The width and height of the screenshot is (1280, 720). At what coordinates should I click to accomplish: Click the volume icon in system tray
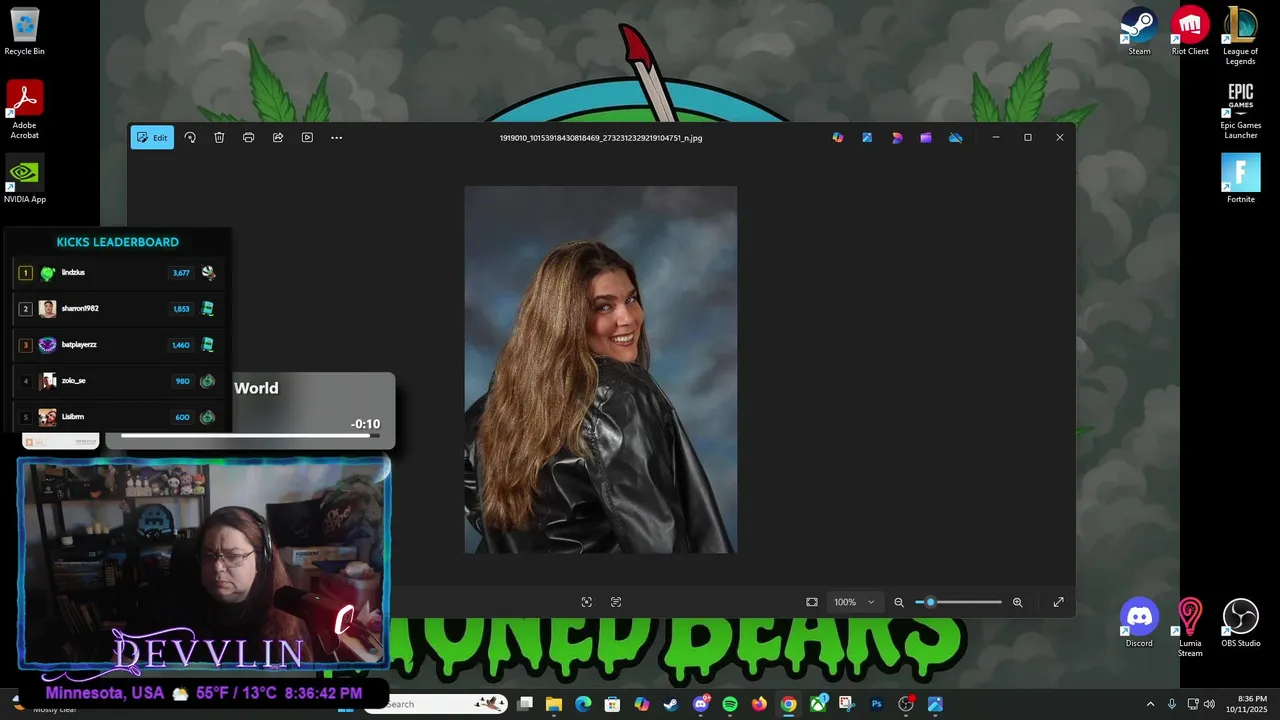point(1209,704)
